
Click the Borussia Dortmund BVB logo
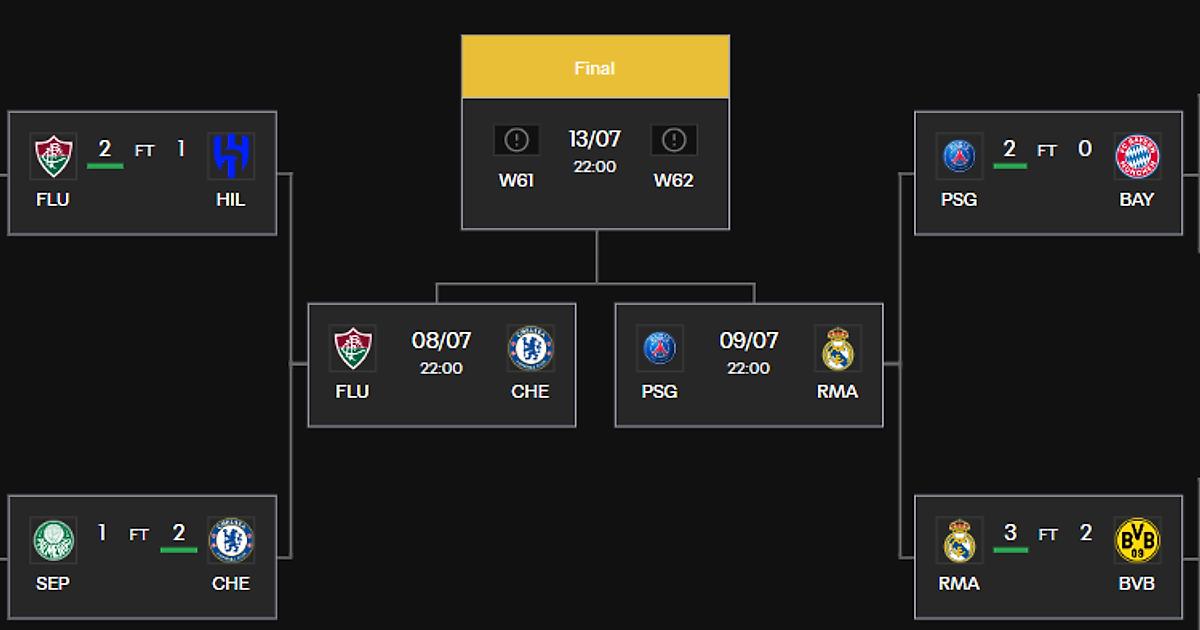pos(1137,540)
